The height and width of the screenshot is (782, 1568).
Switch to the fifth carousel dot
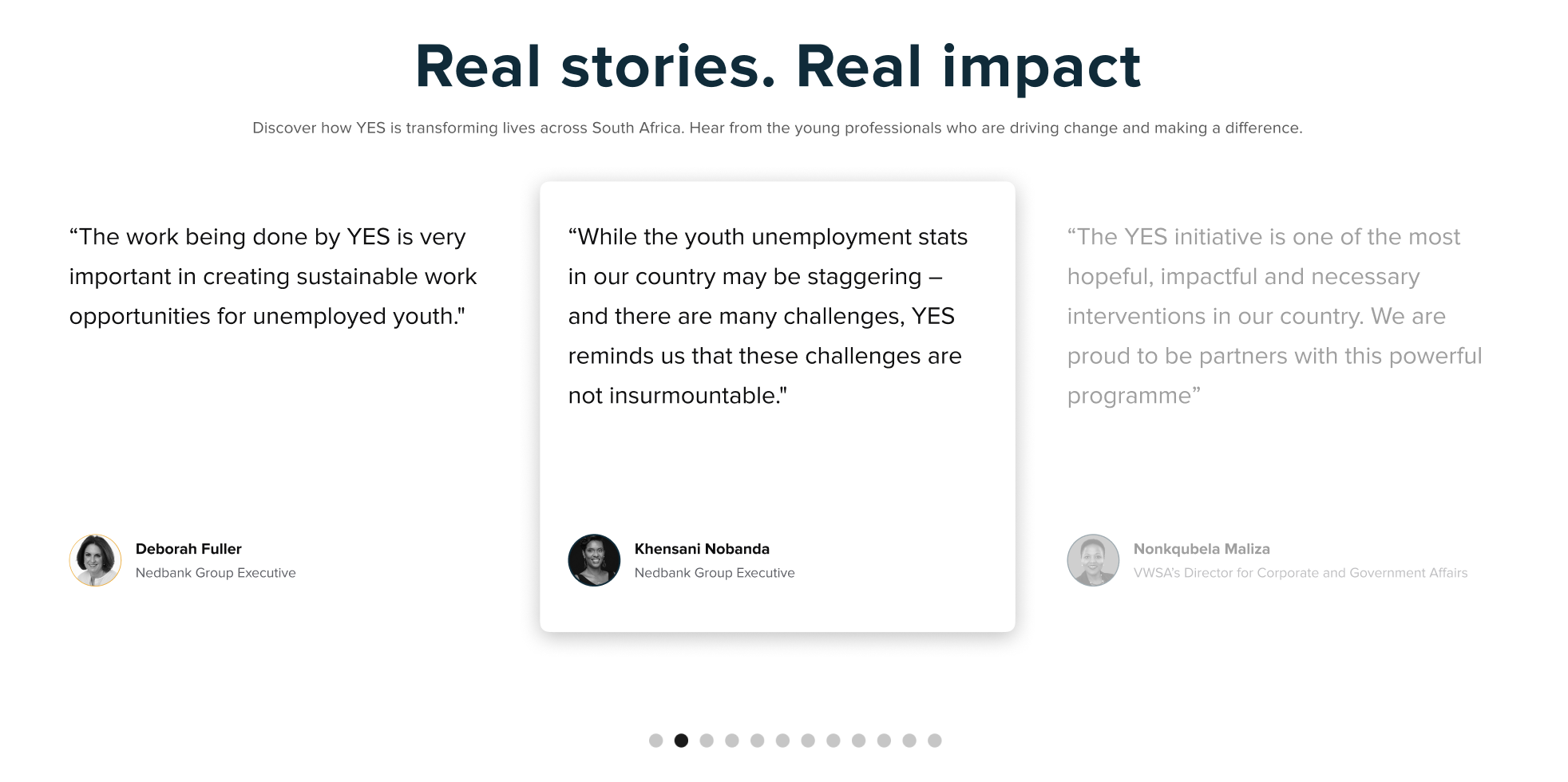pyautogui.click(x=758, y=741)
